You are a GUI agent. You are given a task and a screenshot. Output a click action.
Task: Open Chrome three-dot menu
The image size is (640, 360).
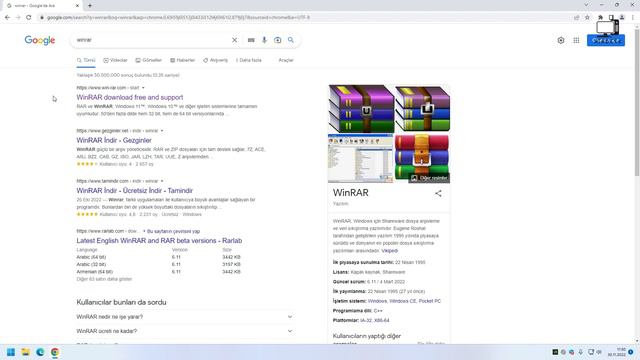633,18
